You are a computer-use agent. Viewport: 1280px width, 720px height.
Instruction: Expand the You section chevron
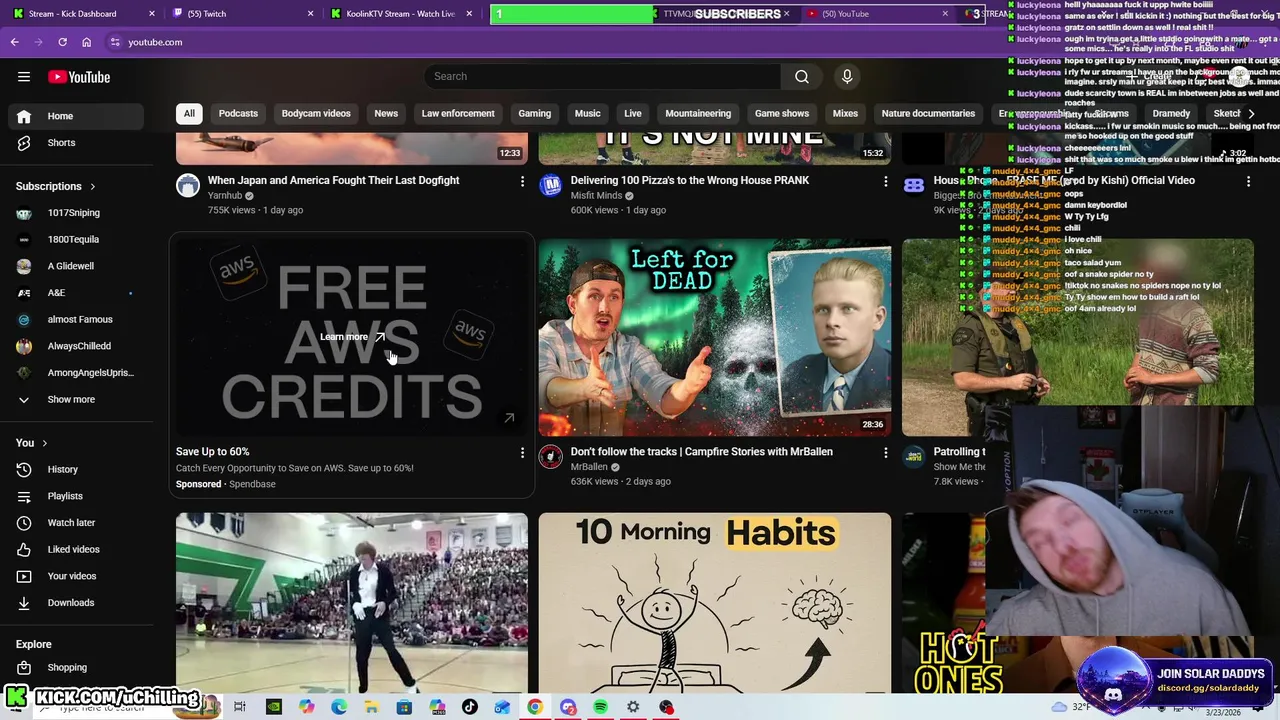(x=44, y=443)
